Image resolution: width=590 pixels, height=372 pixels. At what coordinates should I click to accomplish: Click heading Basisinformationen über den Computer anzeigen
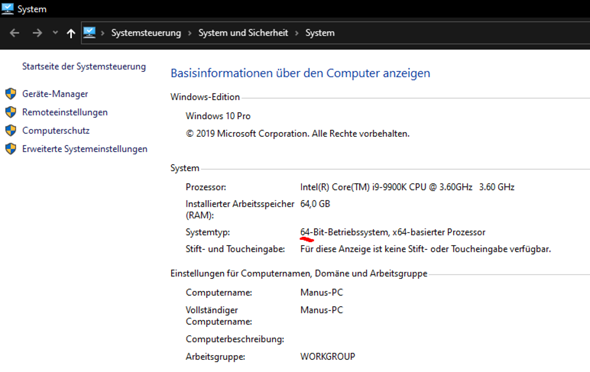pyautogui.click(x=300, y=73)
